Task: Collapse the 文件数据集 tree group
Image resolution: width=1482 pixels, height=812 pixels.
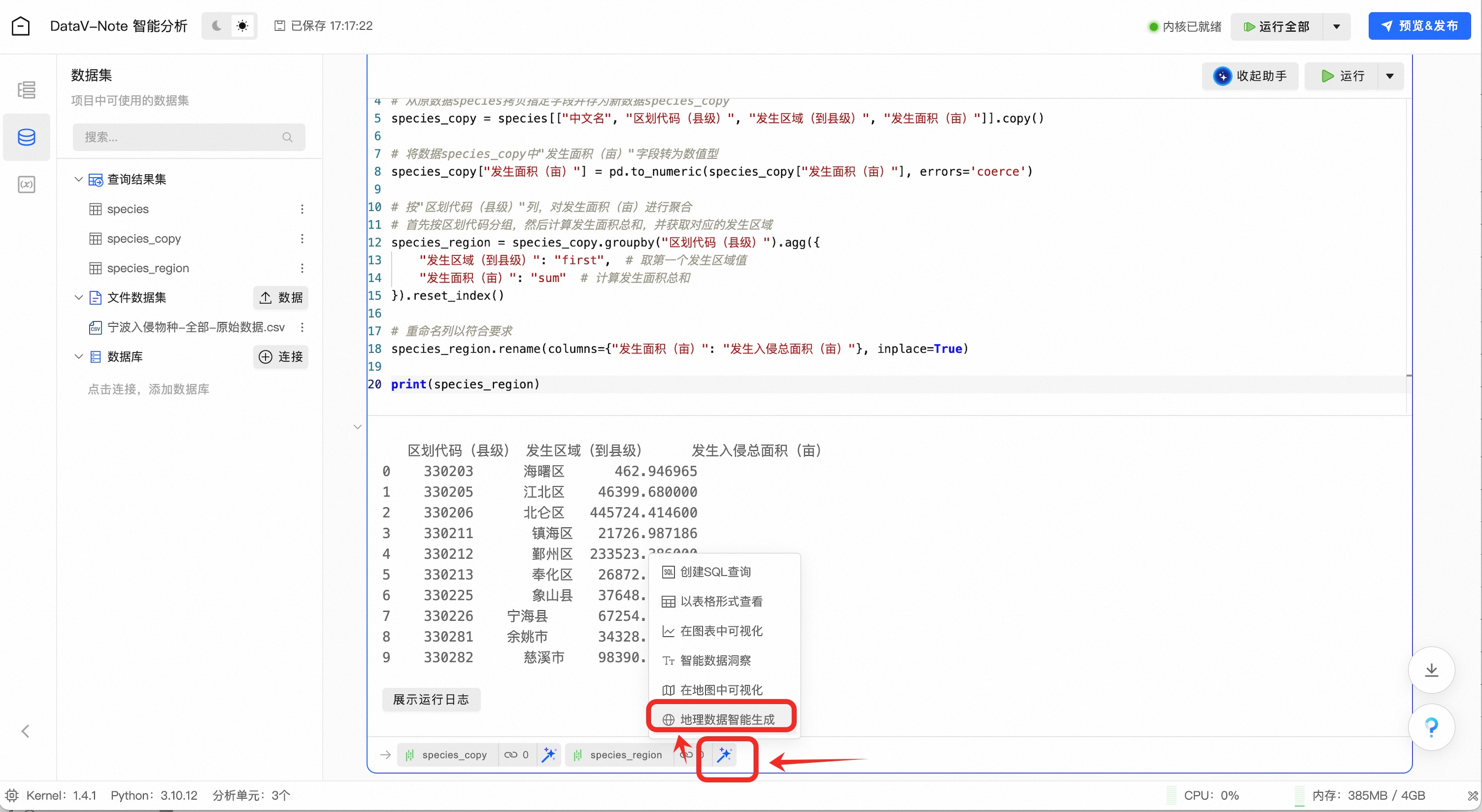Action: tap(79, 297)
